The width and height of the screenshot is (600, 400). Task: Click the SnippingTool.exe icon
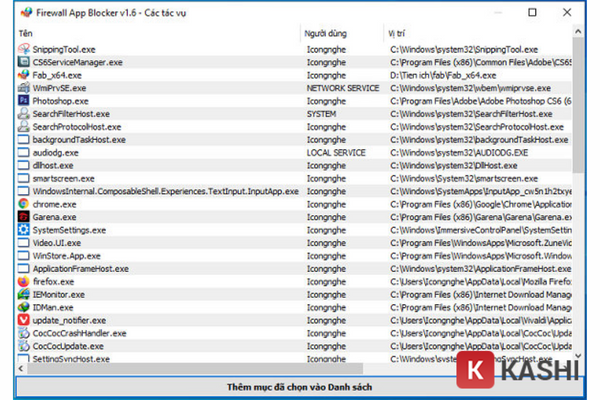coord(24,49)
